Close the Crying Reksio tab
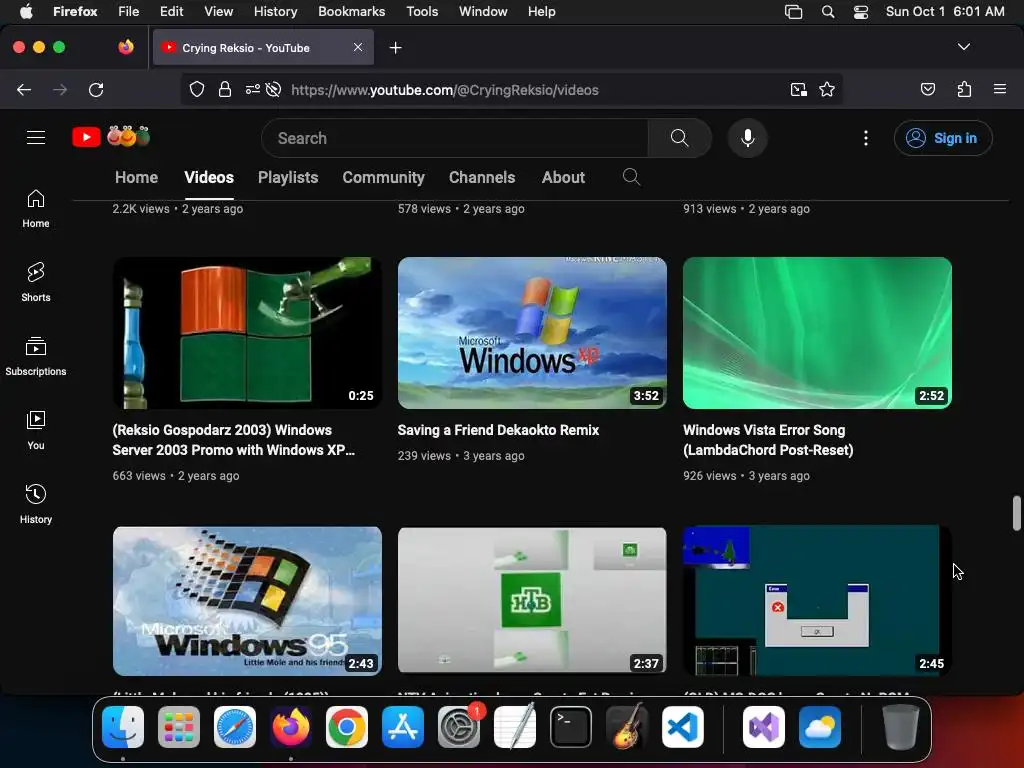This screenshot has width=1024, height=768. (358, 47)
